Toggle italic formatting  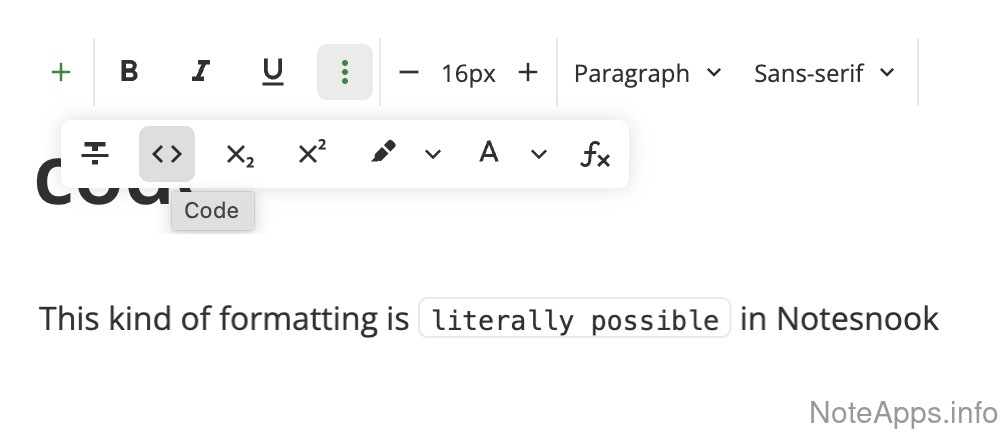(201, 72)
